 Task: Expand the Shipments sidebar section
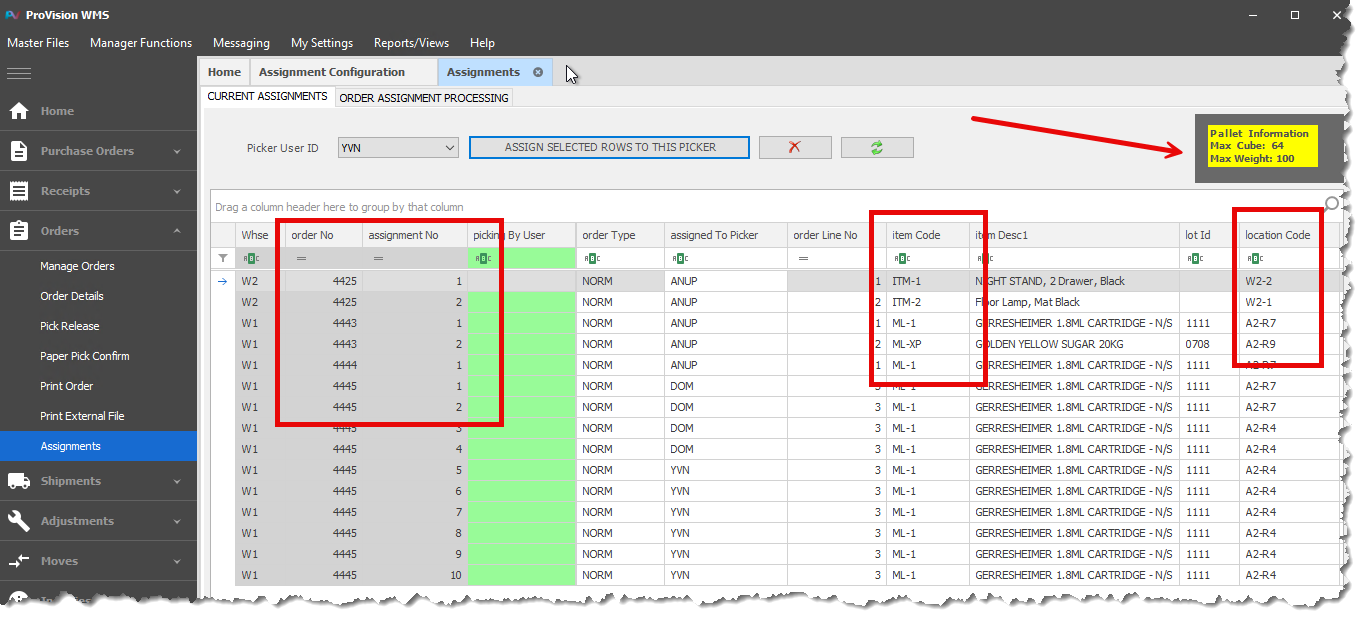pyautogui.click(x=177, y=481)
